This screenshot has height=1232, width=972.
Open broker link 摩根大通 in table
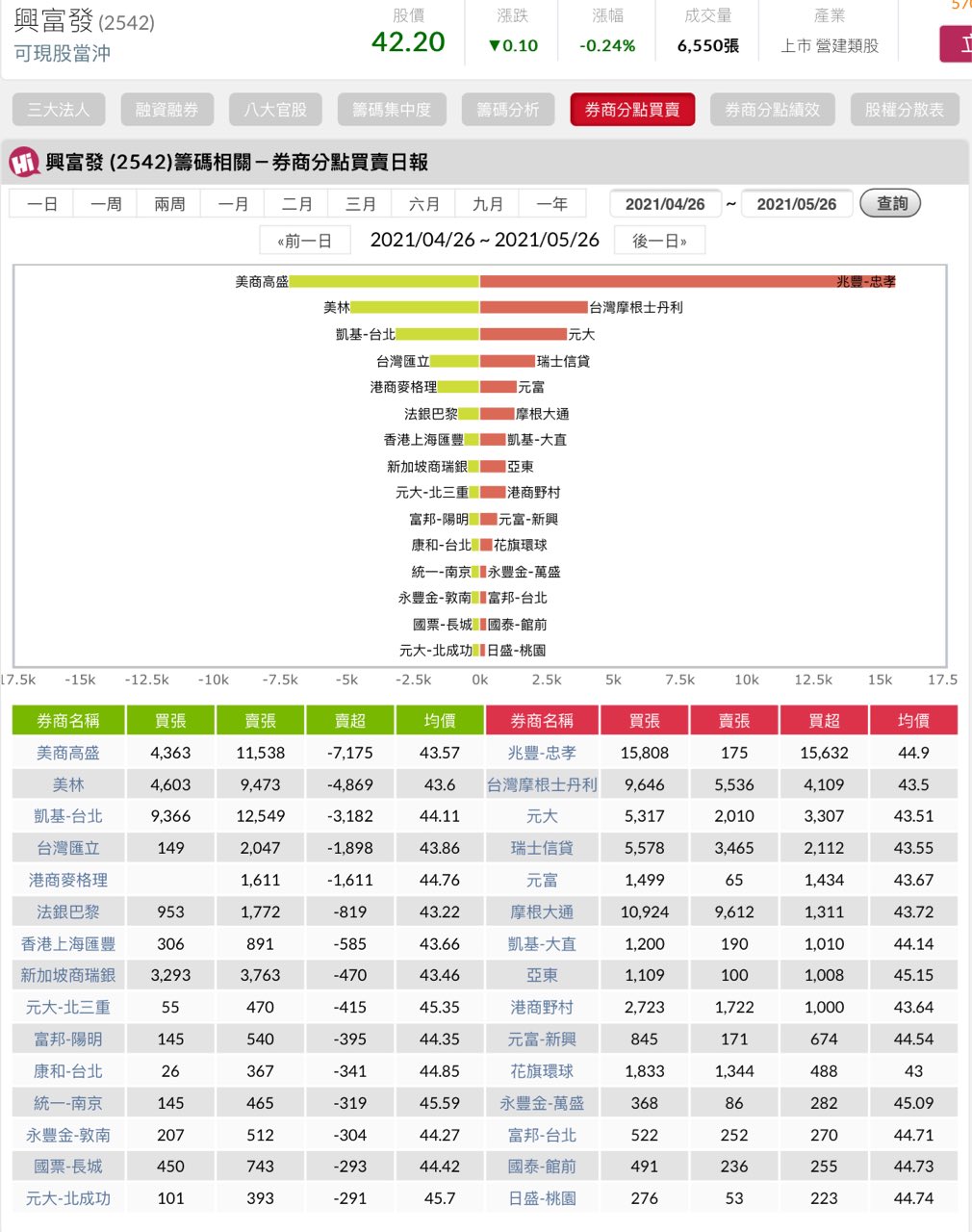click(542, 911)
